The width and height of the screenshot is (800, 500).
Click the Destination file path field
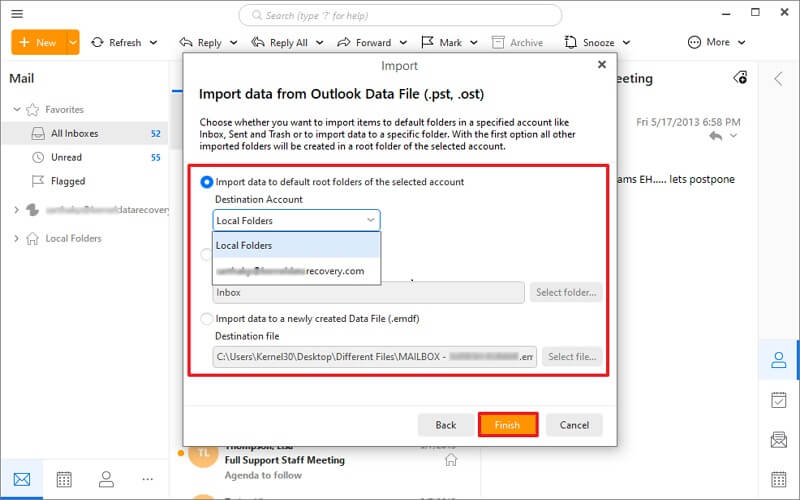pyautogui.click(x=374, y=357)
